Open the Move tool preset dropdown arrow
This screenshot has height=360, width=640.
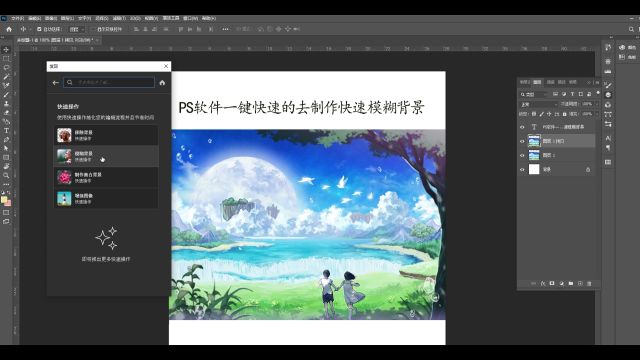pos(30,29)
